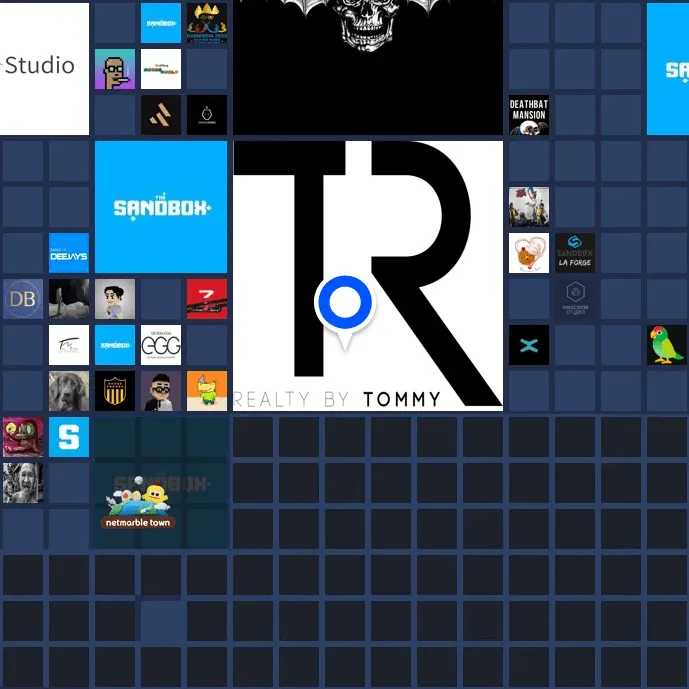The width and height of the screenshot is (689, 689).
Task: Open the white signature logo tile
Action: [x=69, y=345]
